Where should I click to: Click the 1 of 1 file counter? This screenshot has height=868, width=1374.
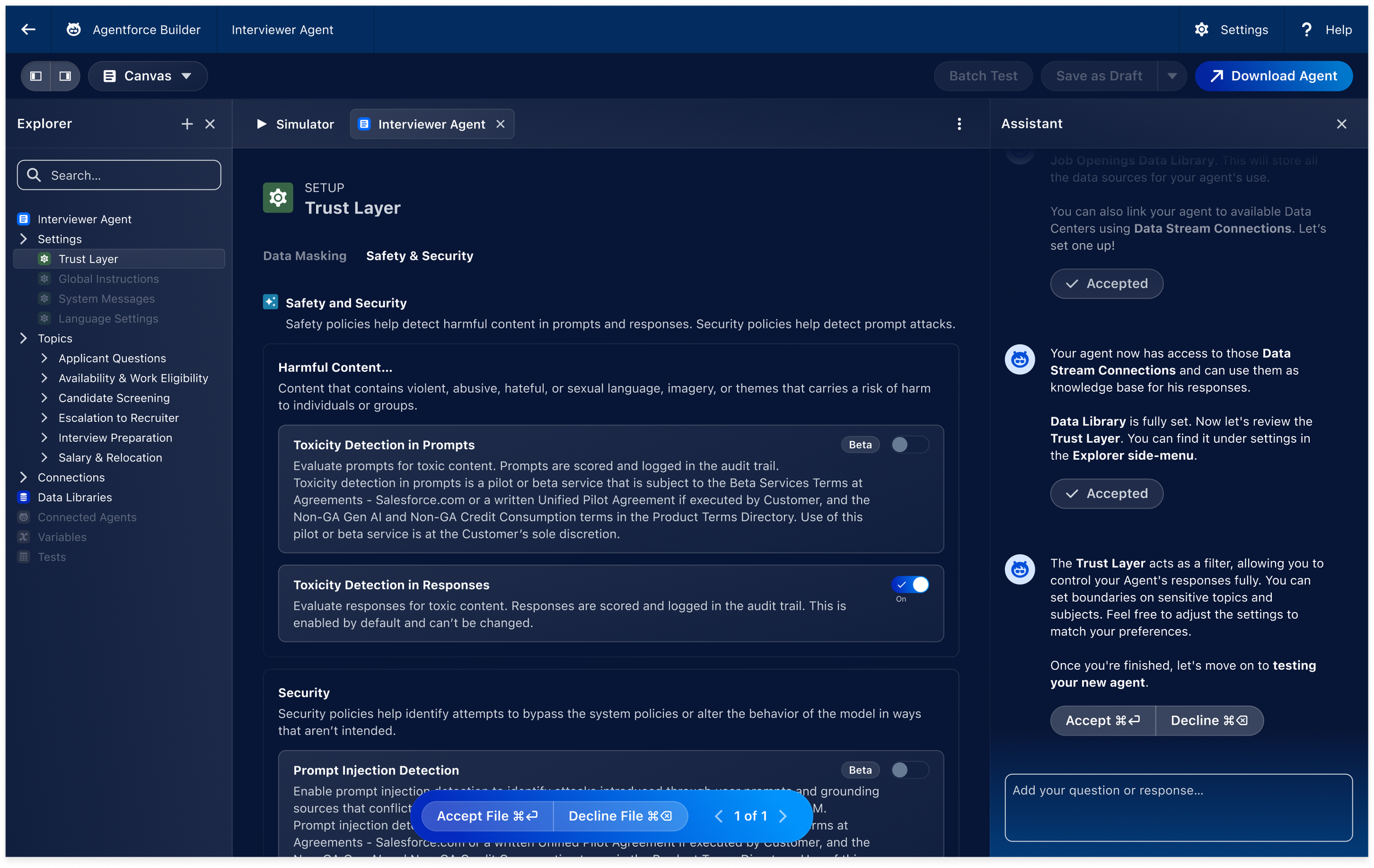tap(750, 816)
